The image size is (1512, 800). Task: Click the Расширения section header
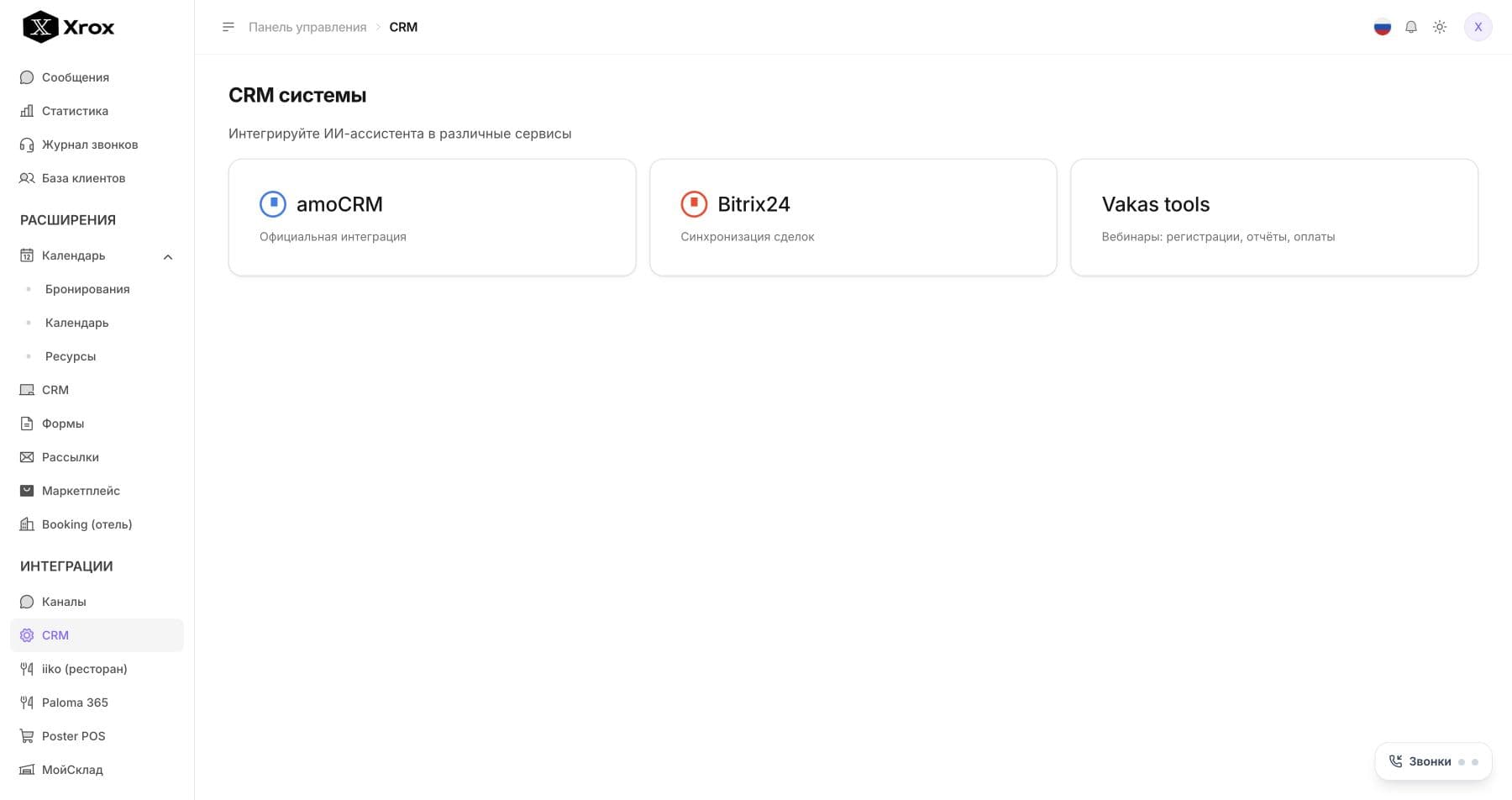[x=68, y=220]
